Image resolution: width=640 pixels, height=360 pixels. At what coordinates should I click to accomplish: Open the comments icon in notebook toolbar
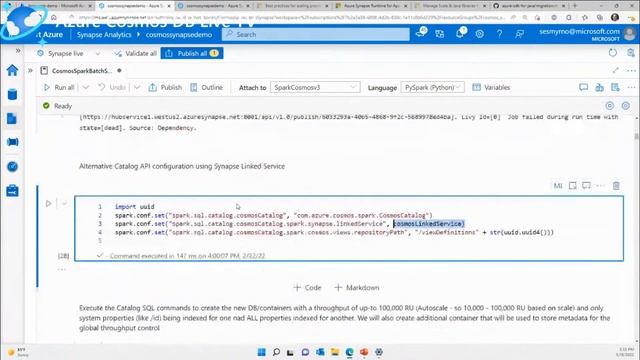tap(584, 87)
